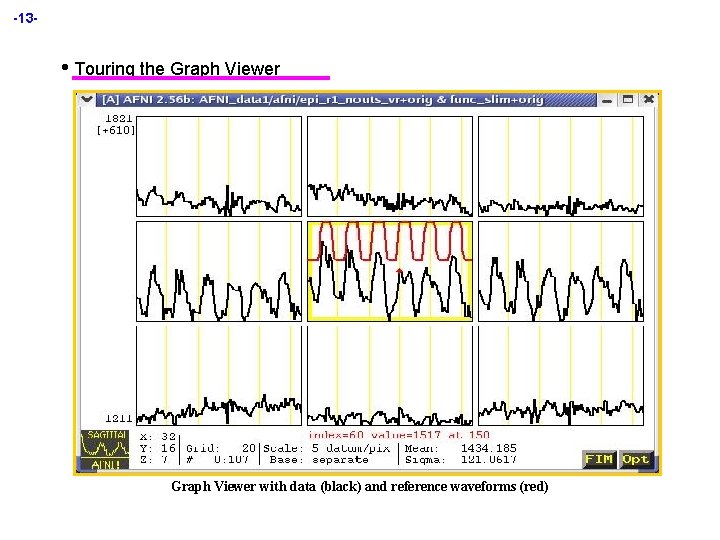Select the top-right voxel graph
The height and width of the screenshot is (540, 720).
coord(561,166)
